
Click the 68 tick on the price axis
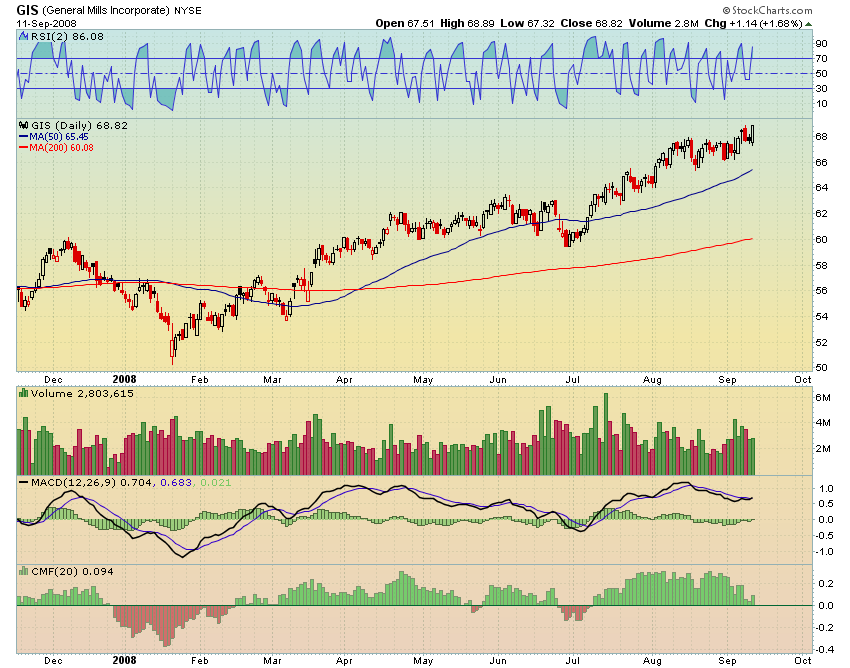(x=821, y=137)
